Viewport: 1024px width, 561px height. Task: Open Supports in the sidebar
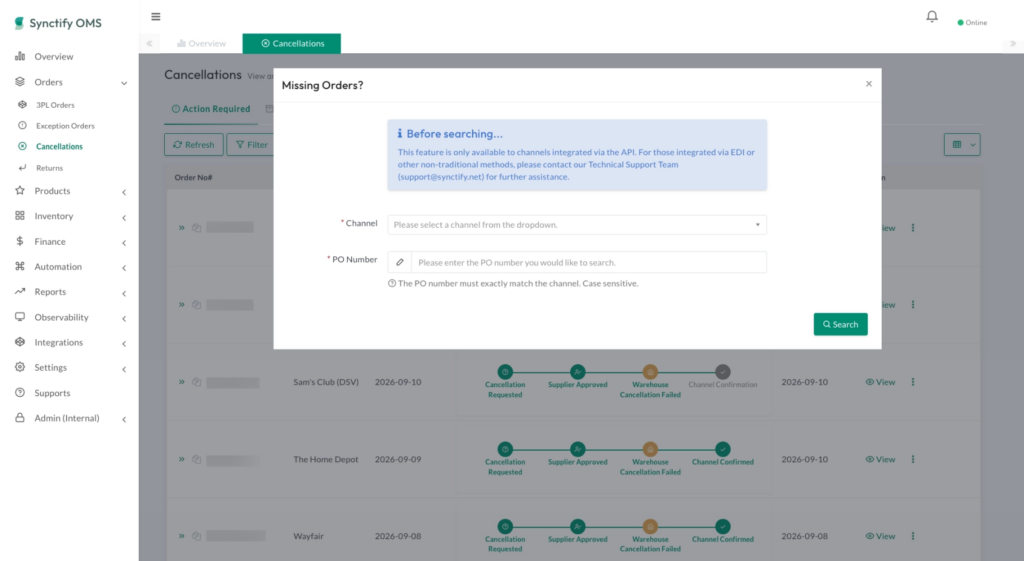coord(52,393)
